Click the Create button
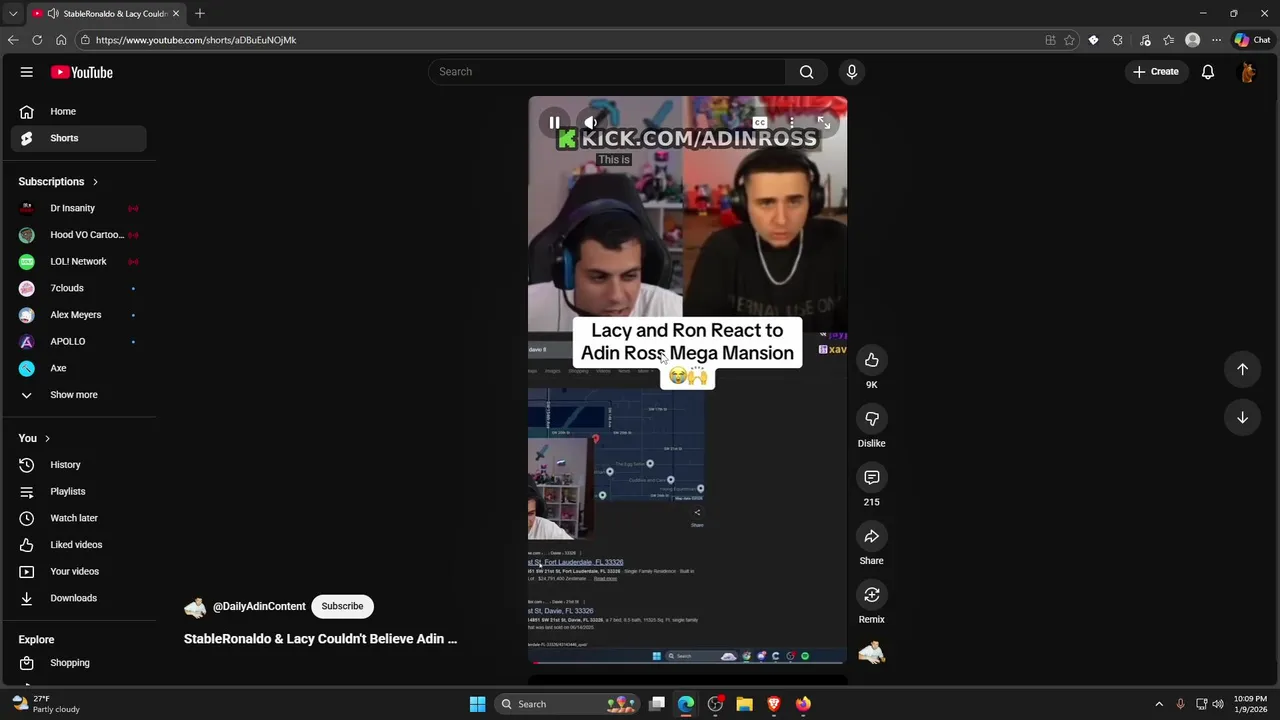This screenshot has height=720, width=1280. tap(1156, 72)
